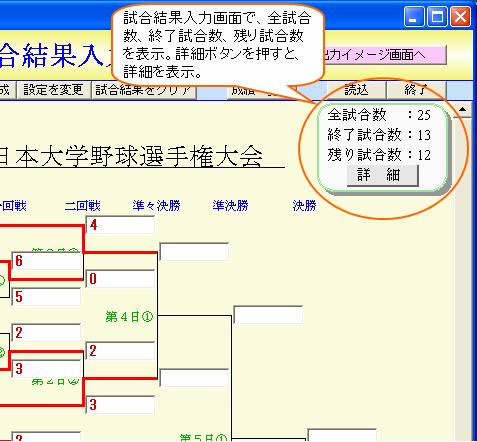Click the 終了 button
This screenshot has width=477, height=442.
(x=416, y=90)
